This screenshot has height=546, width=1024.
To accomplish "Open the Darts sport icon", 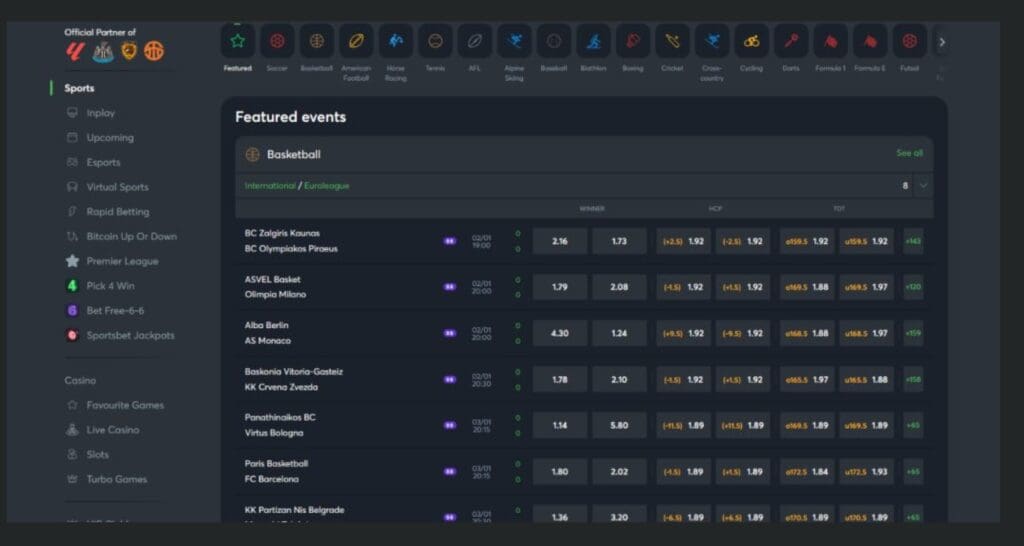I will point(791,41).
